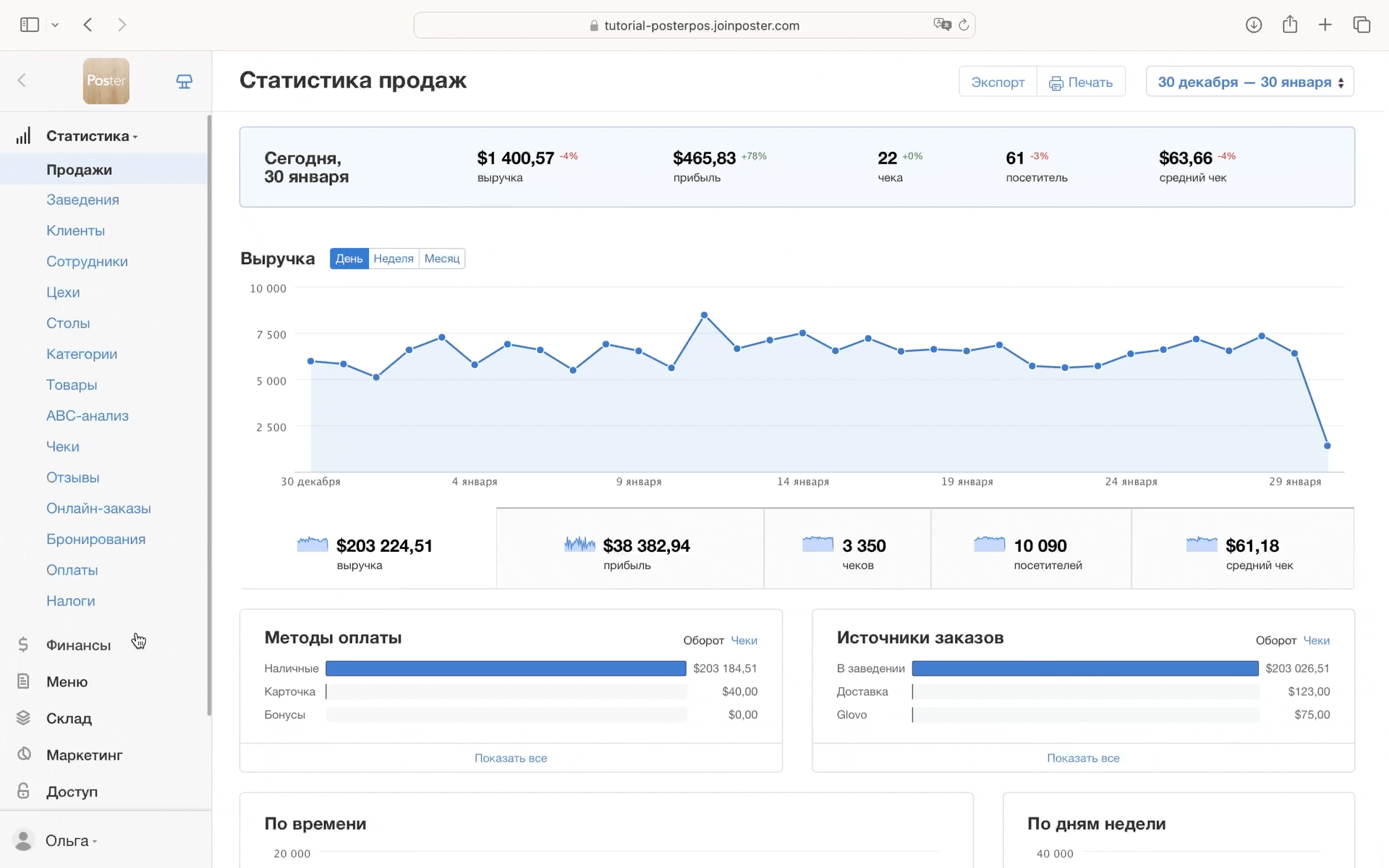Viewport: 1389px width, 868px height.
Task: Click the page translate icon in address bar
Action: tap(941, 25)
